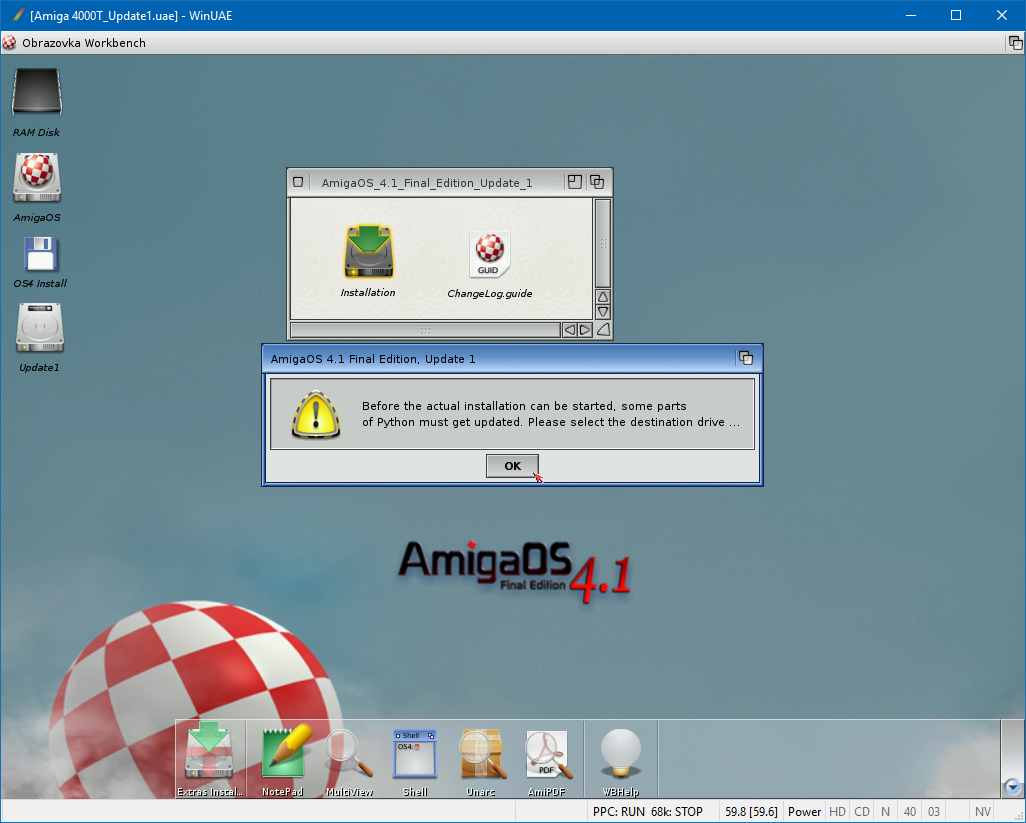This screenshot has height=823, width=1026.
Task: Select the AmigaOS drive icon
Action: coord(37,178)
